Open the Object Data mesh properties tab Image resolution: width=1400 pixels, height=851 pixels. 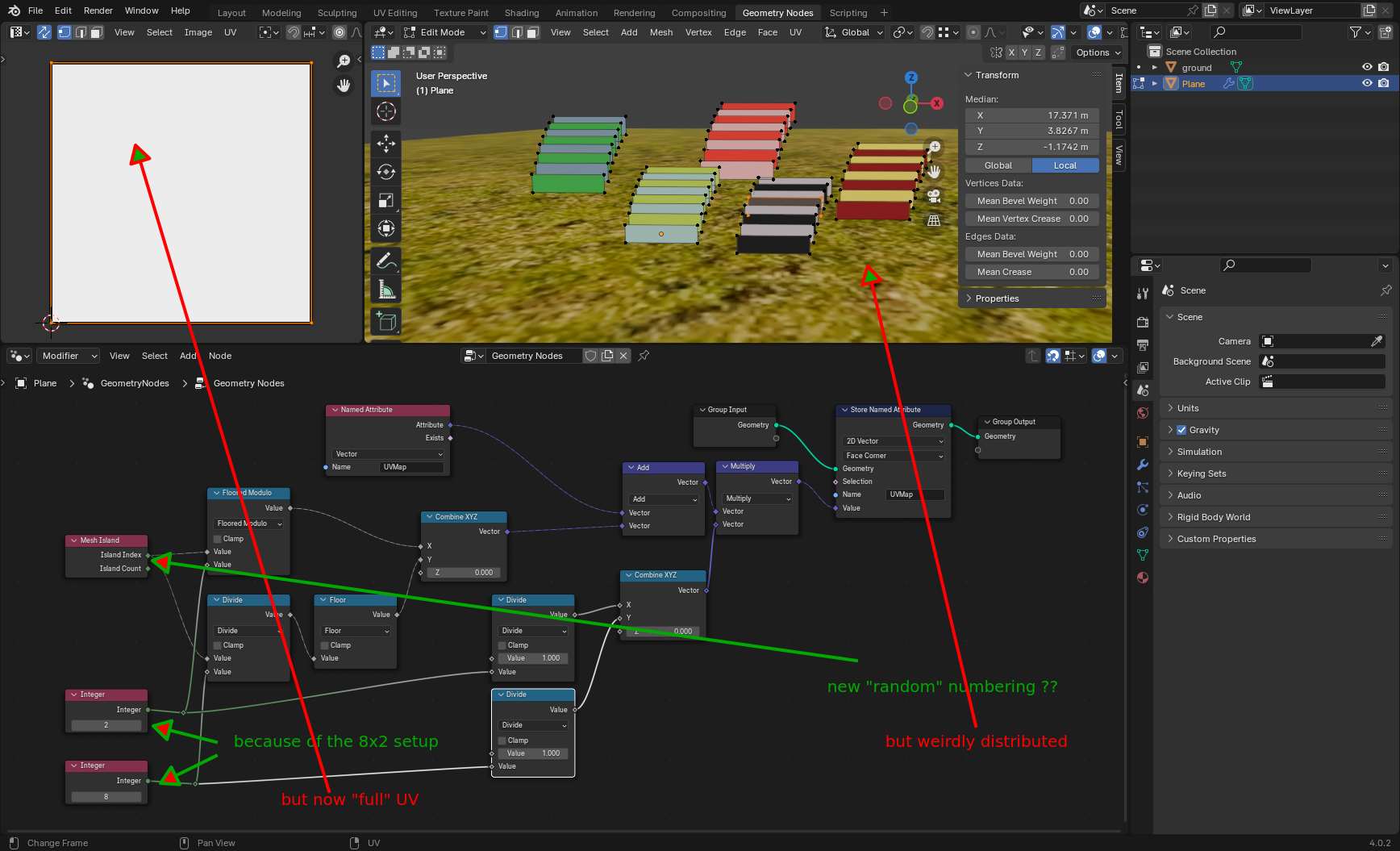pos(1143,555)
